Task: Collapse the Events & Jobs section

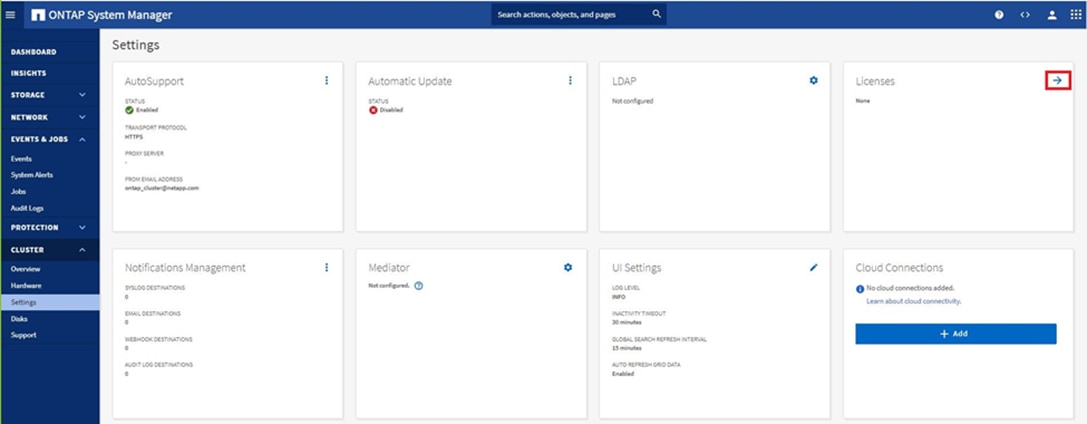Action: pos(49,139)
